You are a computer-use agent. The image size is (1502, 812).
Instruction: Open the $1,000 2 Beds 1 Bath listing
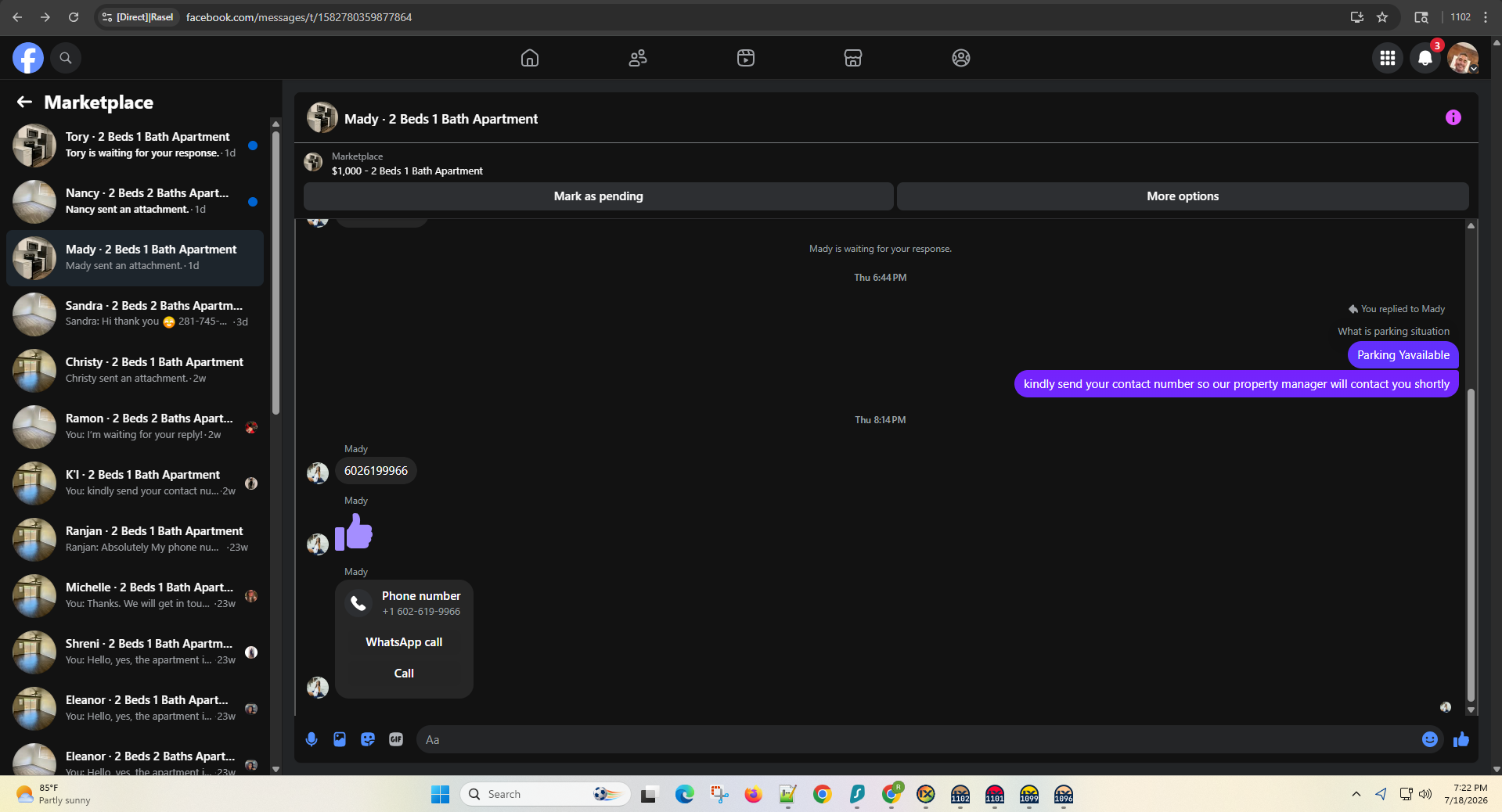(407, 171)
